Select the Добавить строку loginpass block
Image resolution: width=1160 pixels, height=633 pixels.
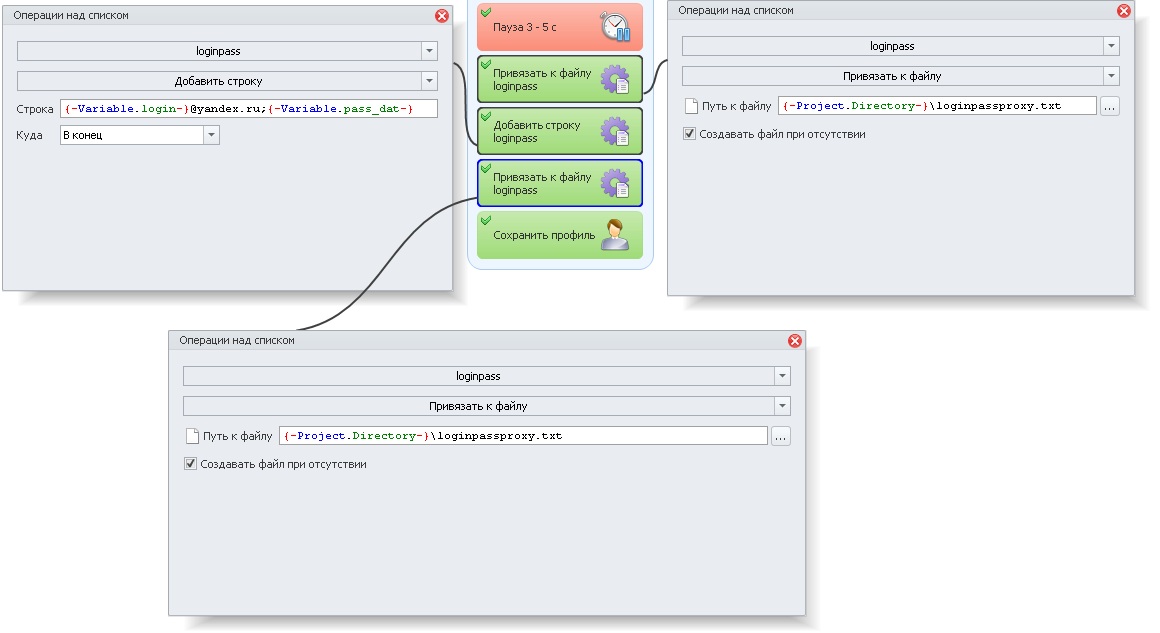tap(560, 131)
